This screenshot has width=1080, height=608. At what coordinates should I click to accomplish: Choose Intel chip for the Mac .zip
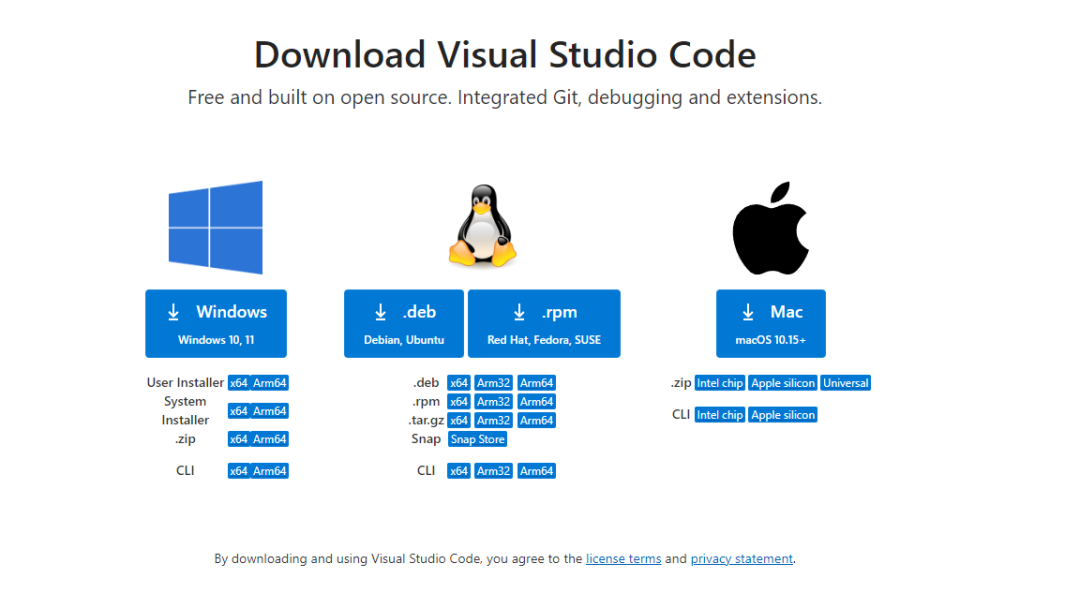point(720,383)
